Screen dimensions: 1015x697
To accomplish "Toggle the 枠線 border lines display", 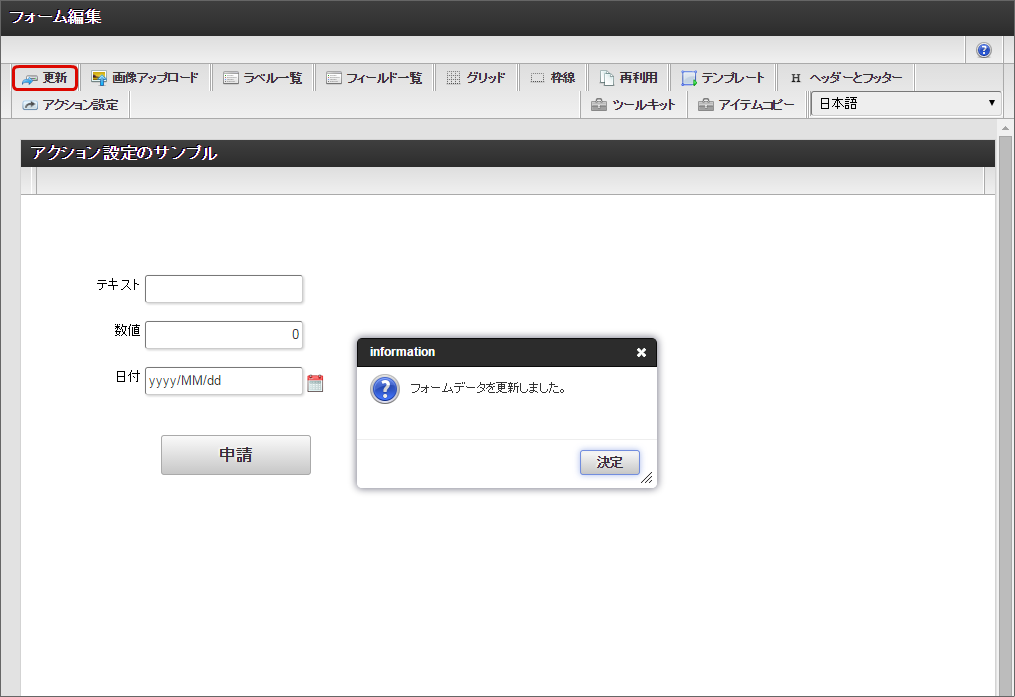I will coord(552,78).
